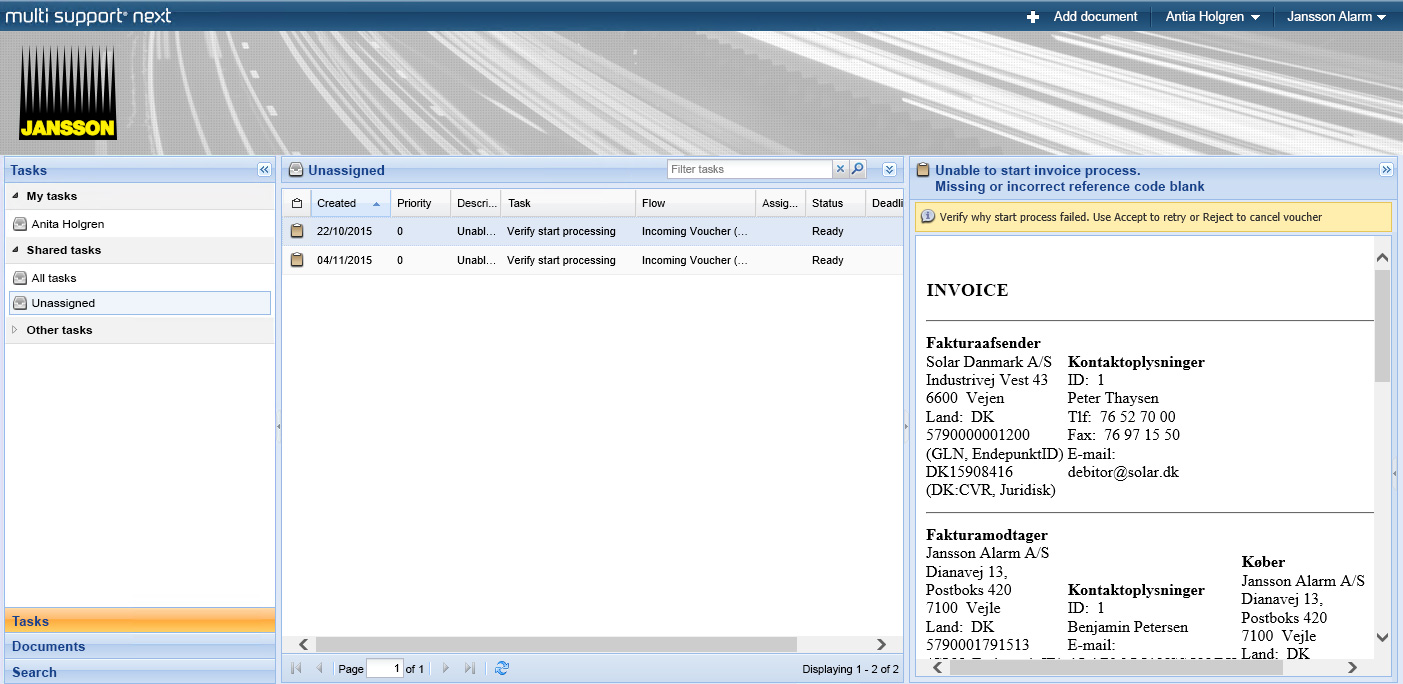Open the Add document link
1403x684 pixels.
pos(1095,17)
